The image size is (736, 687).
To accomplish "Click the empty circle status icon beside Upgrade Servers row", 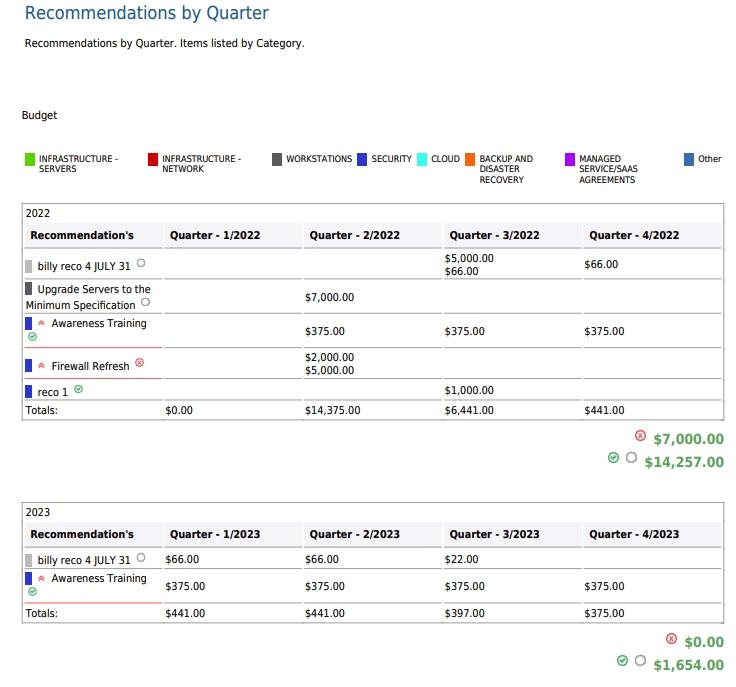I will click(x=146, y=302).
